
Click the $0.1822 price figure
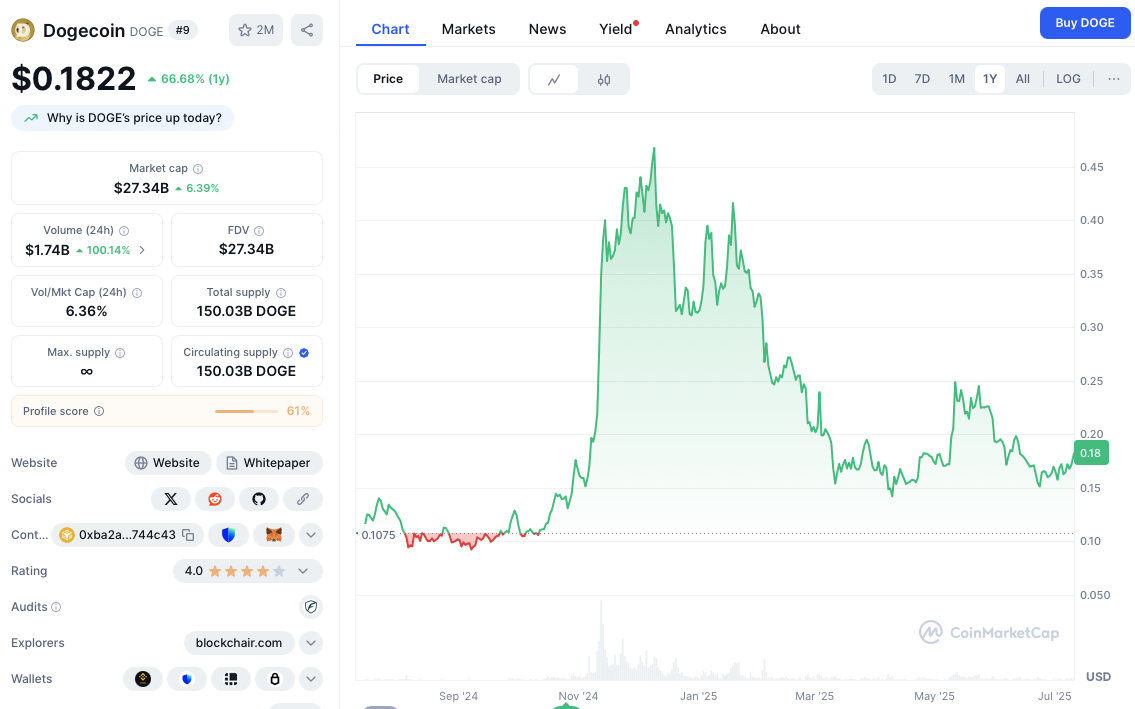point(74,79)
